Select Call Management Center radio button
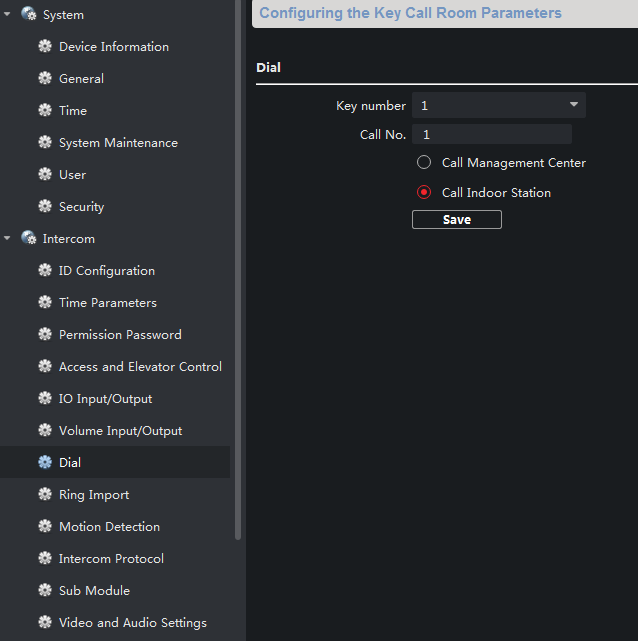Image resolution: width=638 pixels, height=641 pixels. (x=424, y=163)
